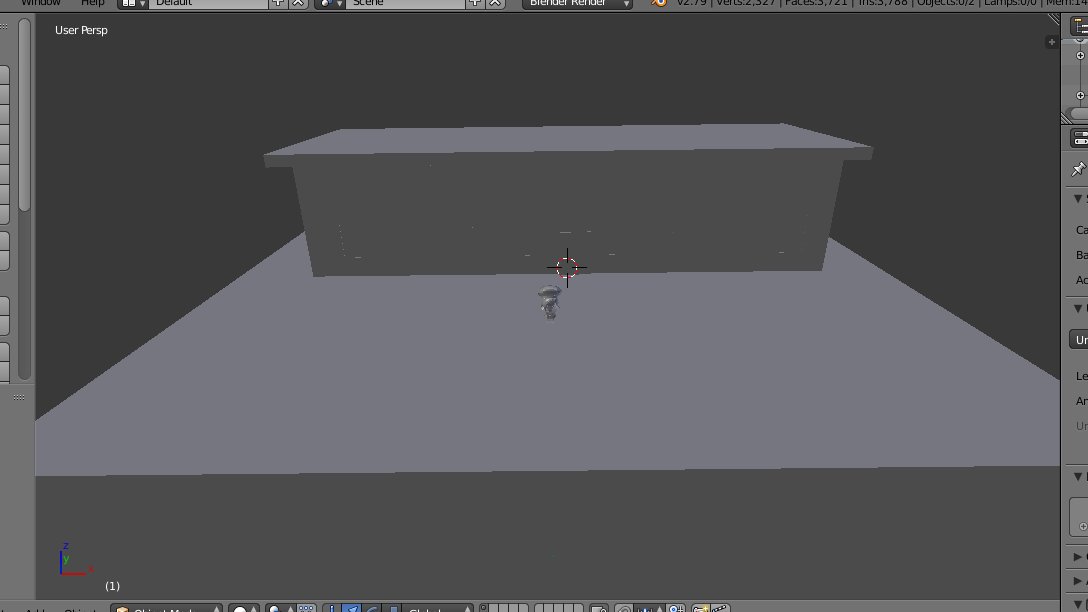This screenshot has height=612, width=1088.
Task: Enable translate manipulator arrow
Action: (x=352, y=609)
